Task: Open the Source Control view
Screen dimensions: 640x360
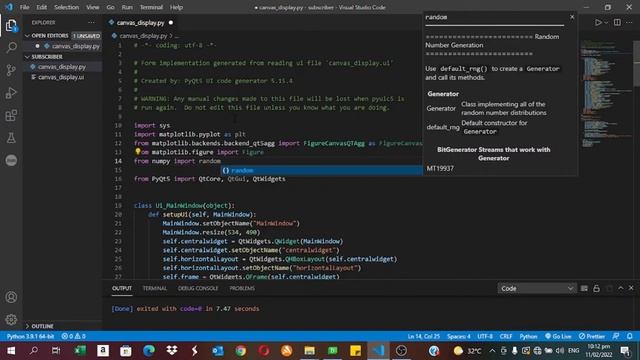Action: (x=11, y=70)
